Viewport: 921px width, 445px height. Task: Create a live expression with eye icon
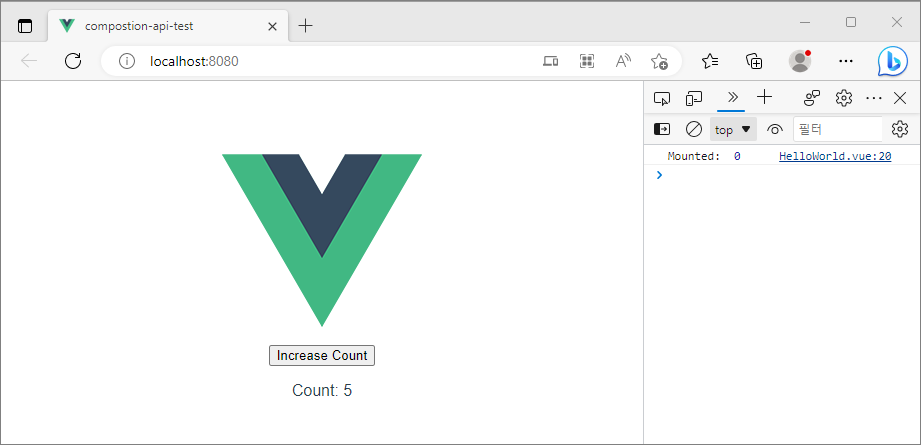(775, 129)
